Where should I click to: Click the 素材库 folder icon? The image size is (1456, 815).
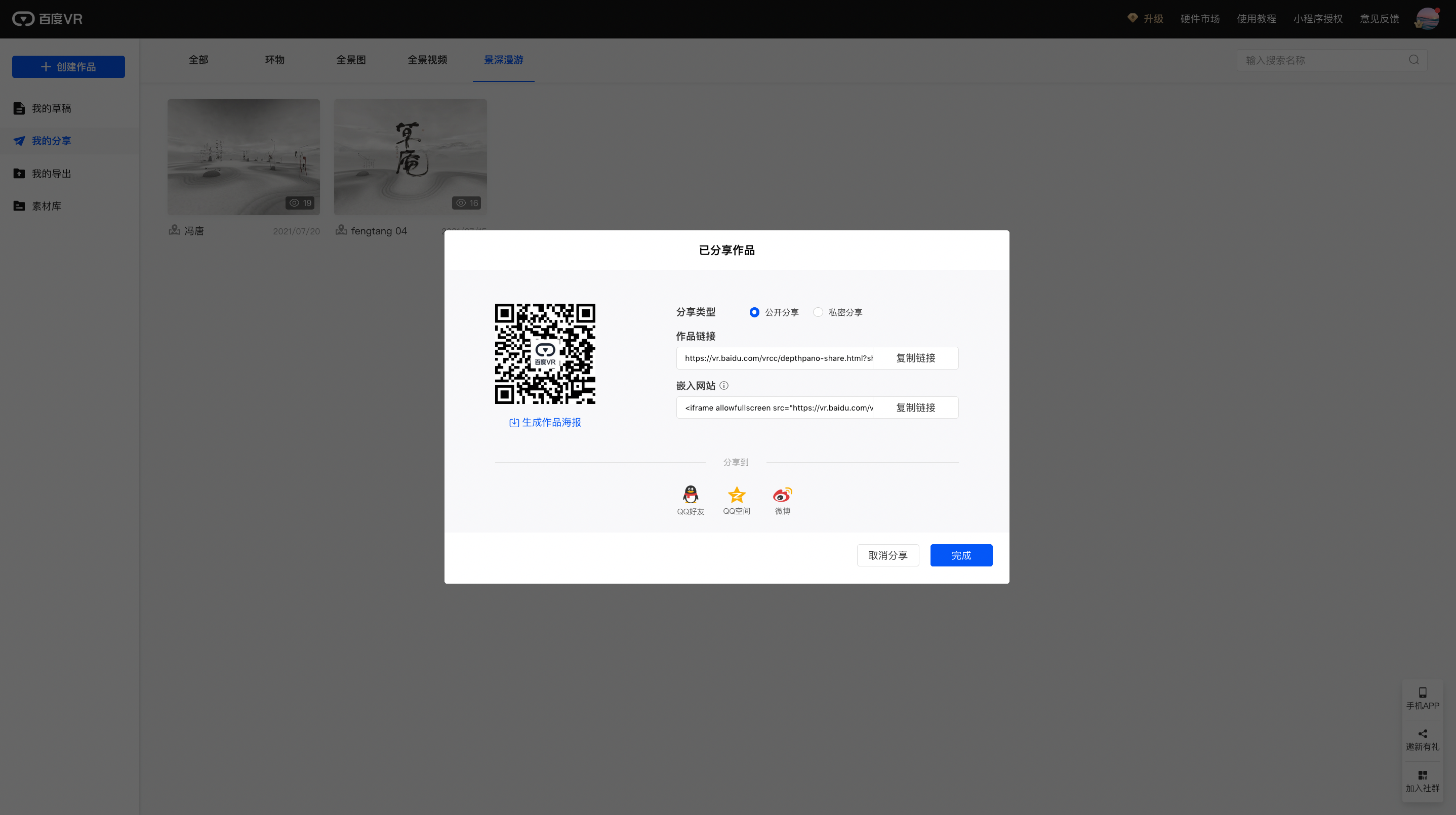click(x=19, y=207)
